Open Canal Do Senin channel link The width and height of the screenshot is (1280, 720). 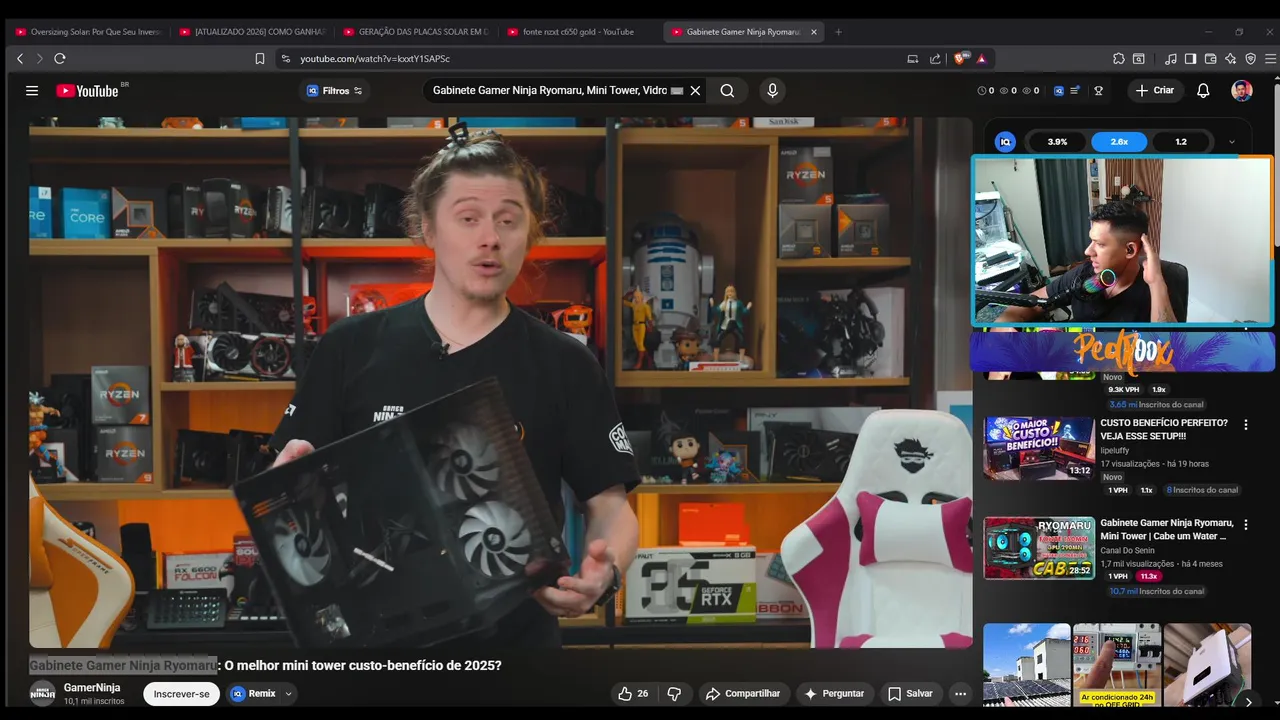(x=1128, y=550)
